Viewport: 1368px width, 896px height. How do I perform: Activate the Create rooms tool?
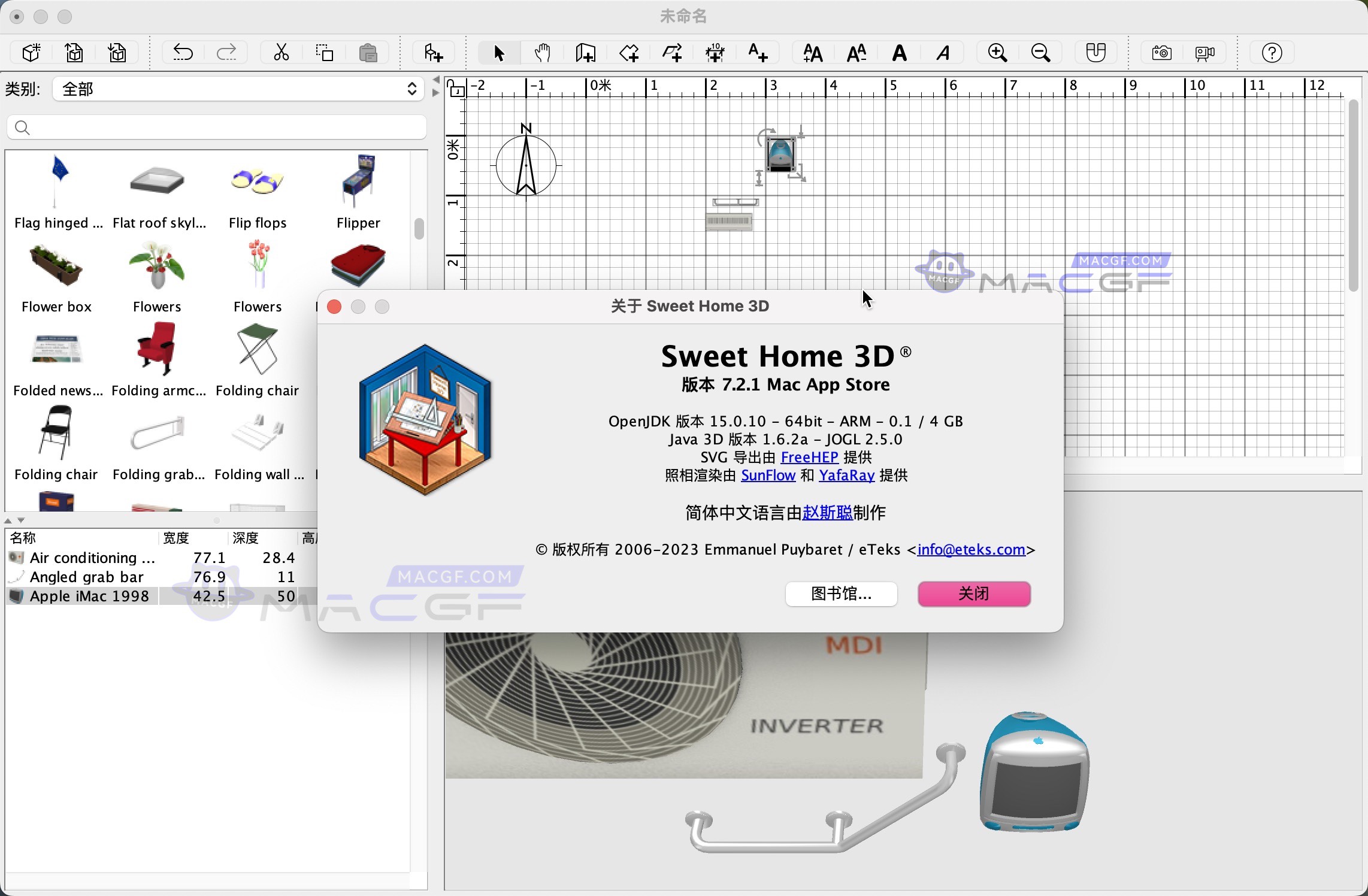(x=629, y=53)
